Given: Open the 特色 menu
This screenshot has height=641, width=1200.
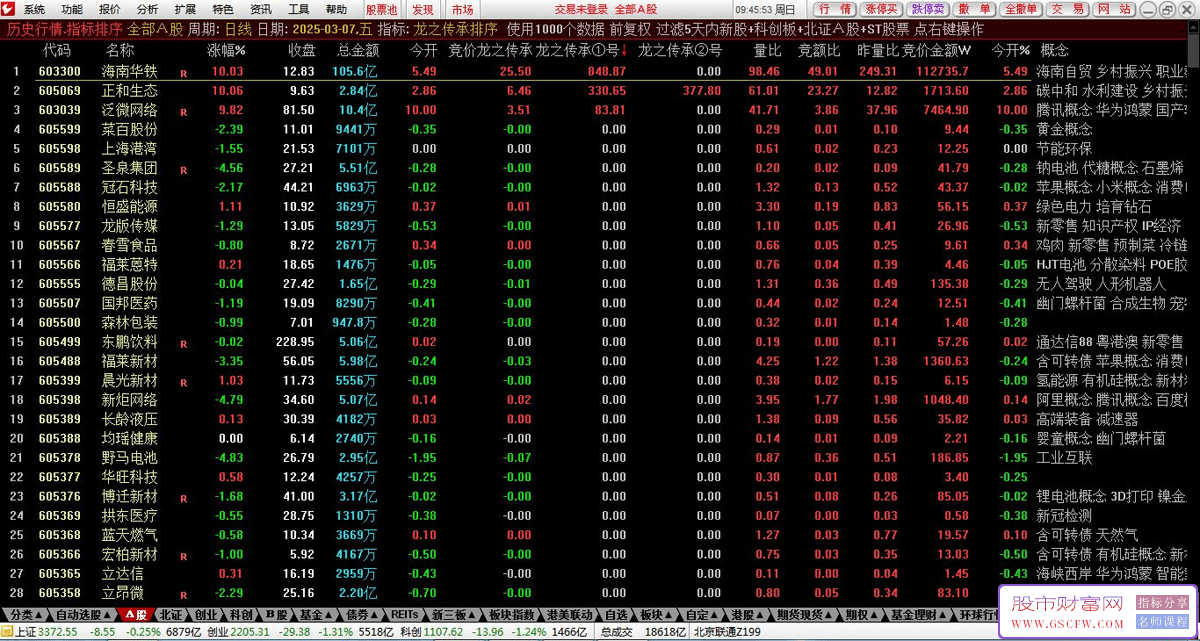Looking at the screenshot, I should pyautogui.click(x=223, y=9).
